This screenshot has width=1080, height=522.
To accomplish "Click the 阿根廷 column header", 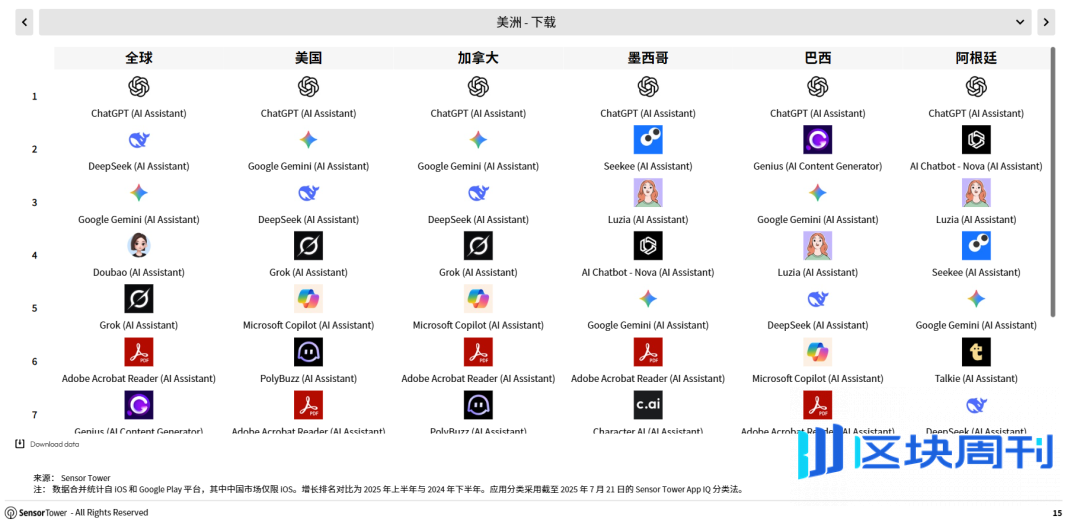I will tap(976, 59).
